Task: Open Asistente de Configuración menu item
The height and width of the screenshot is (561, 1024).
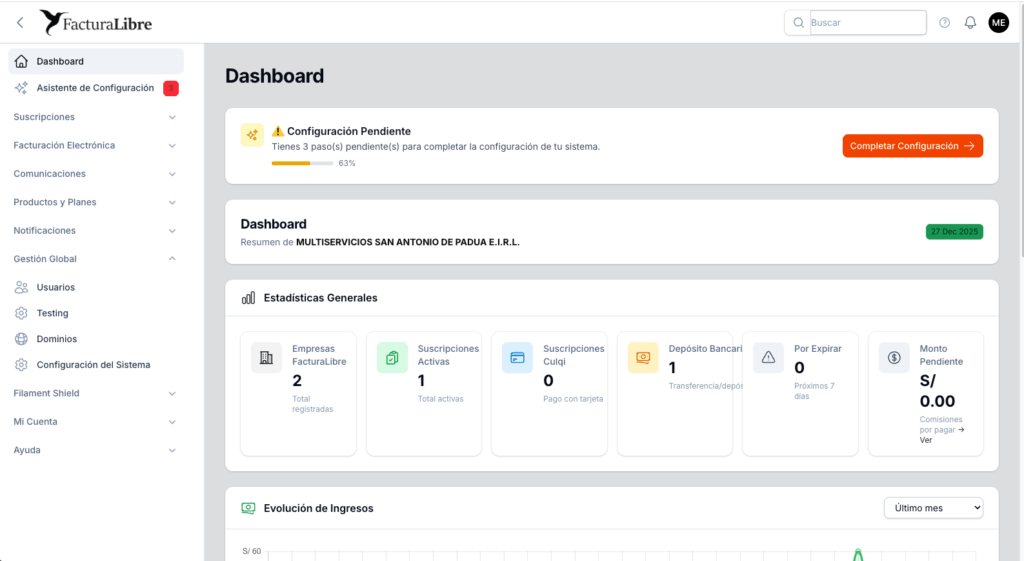Action: [x=95, y=88]
